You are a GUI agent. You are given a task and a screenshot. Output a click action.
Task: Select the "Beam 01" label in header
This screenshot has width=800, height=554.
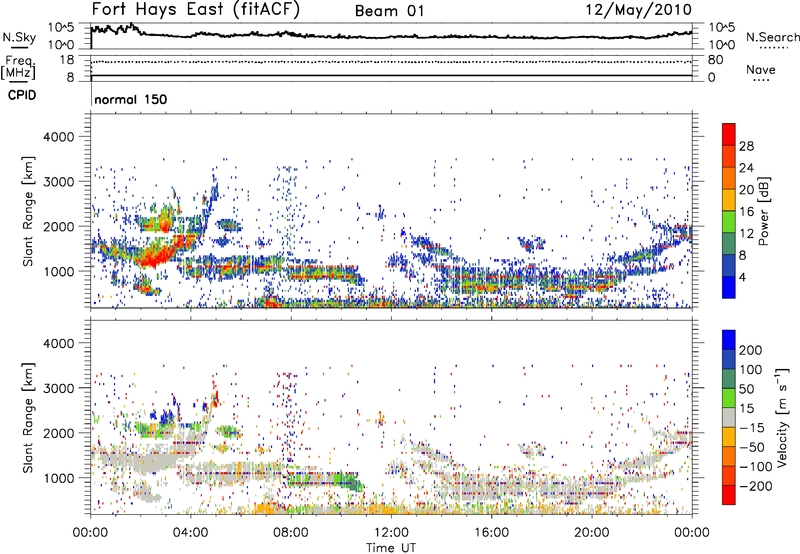(x=389, y=11)
